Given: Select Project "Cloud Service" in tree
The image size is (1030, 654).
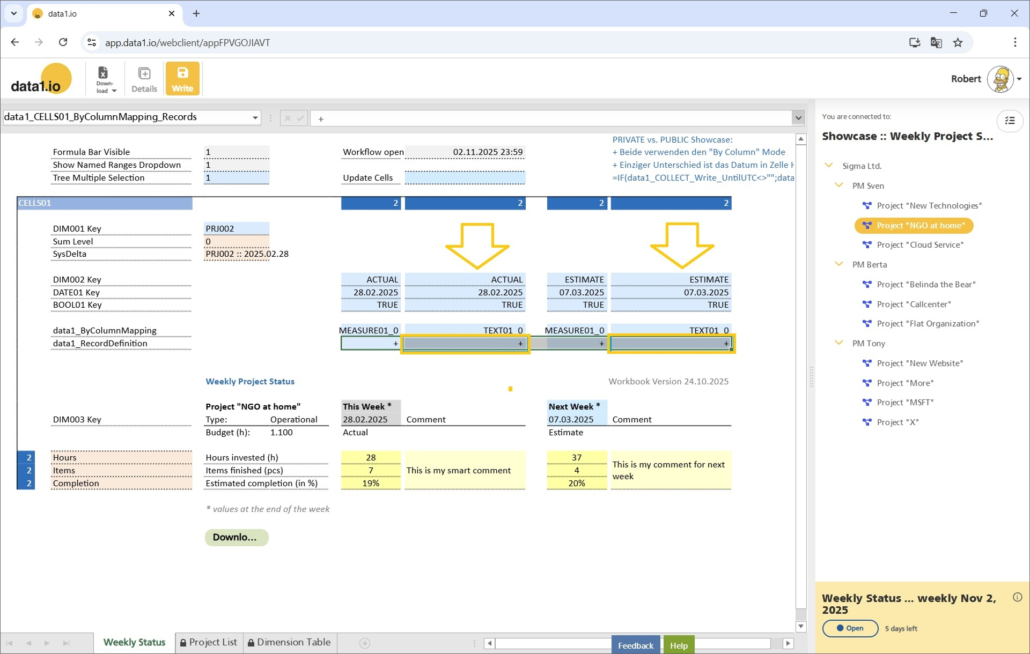Looking at the screenshot, I should (x=920, y=245).
